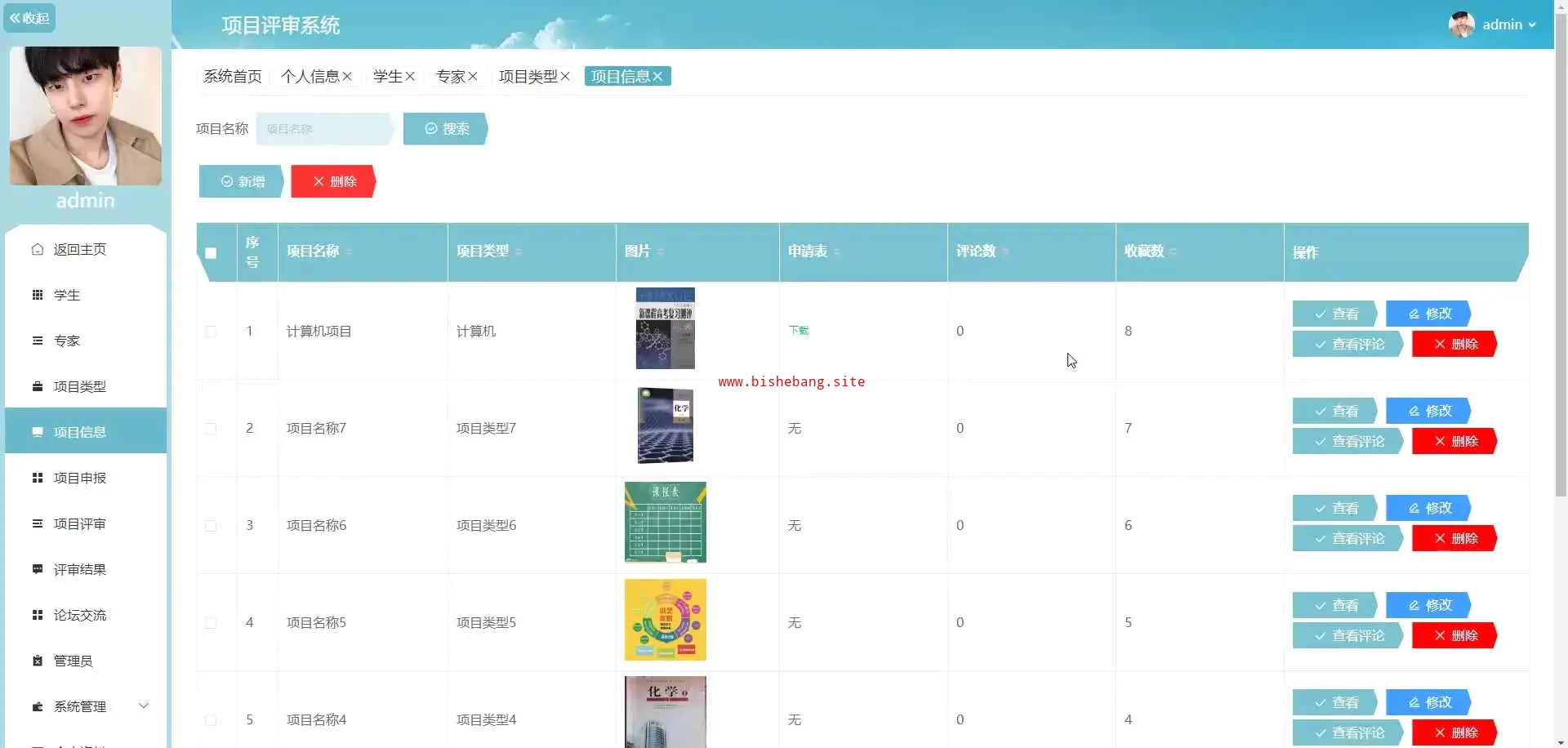Check the row for 项目名称4

coord(211,720)
